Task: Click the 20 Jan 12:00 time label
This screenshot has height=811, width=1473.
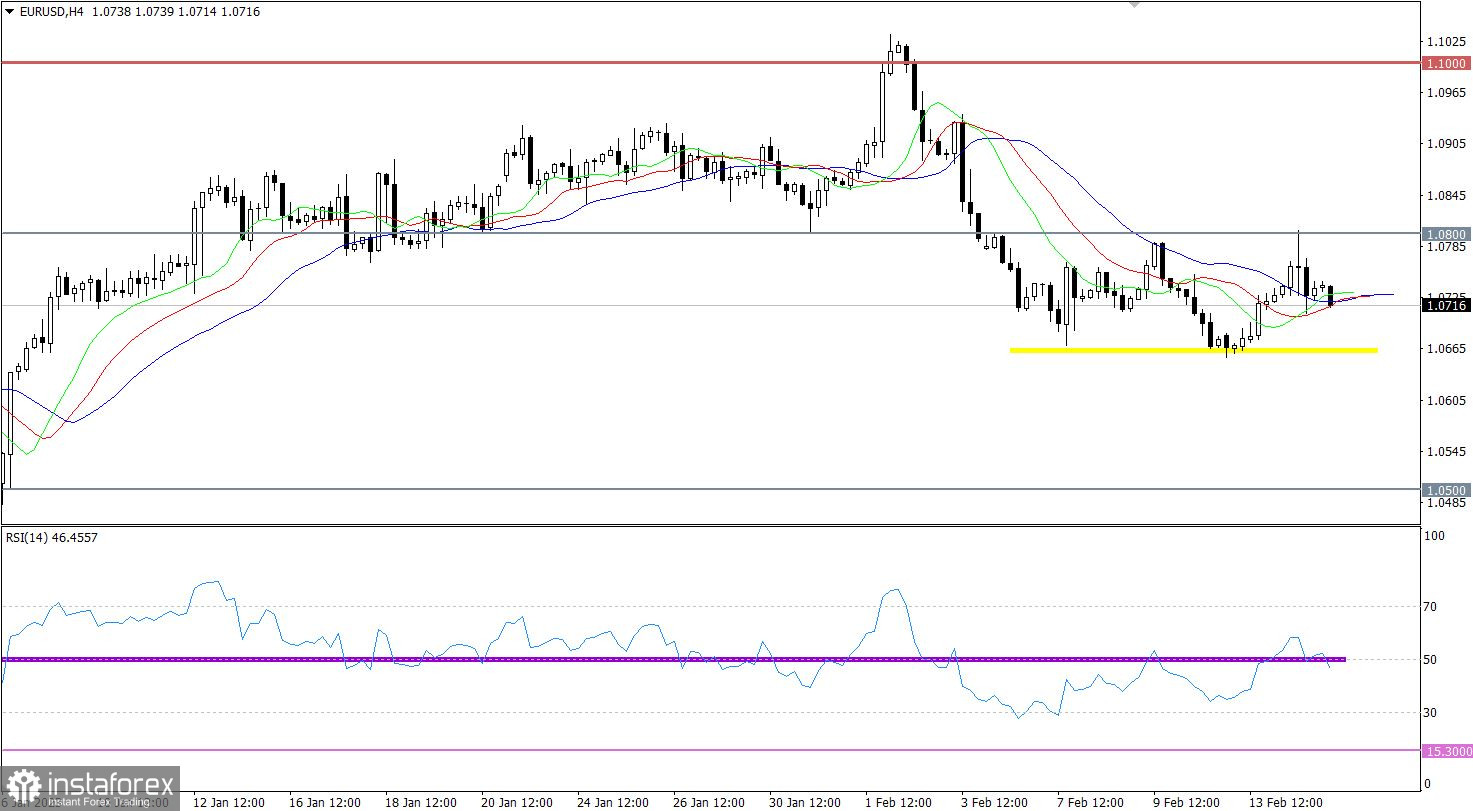Action: [517, 803]
